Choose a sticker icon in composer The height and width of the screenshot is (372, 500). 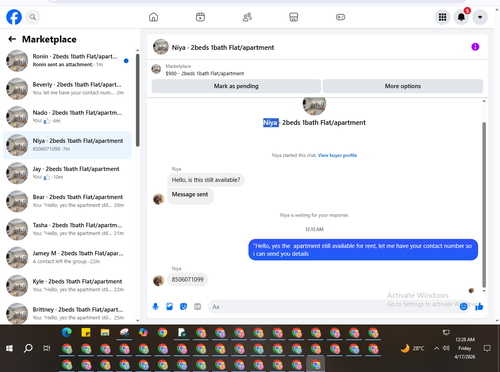(x=183, y=306)
